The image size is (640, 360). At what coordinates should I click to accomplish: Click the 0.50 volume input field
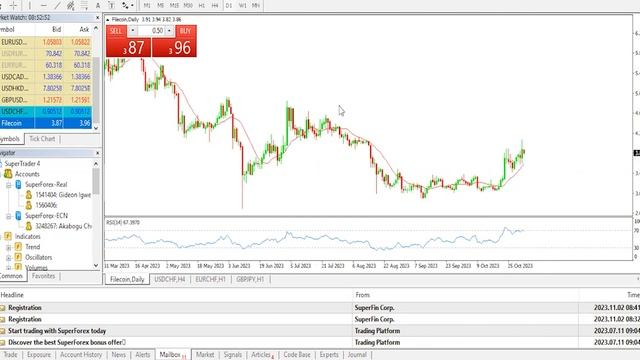click(x=151, y=31)
